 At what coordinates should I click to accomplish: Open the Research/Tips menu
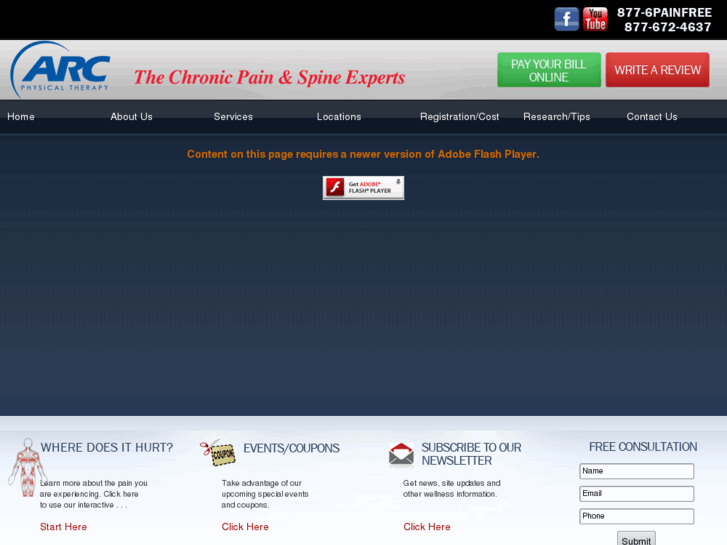[556, 117]
